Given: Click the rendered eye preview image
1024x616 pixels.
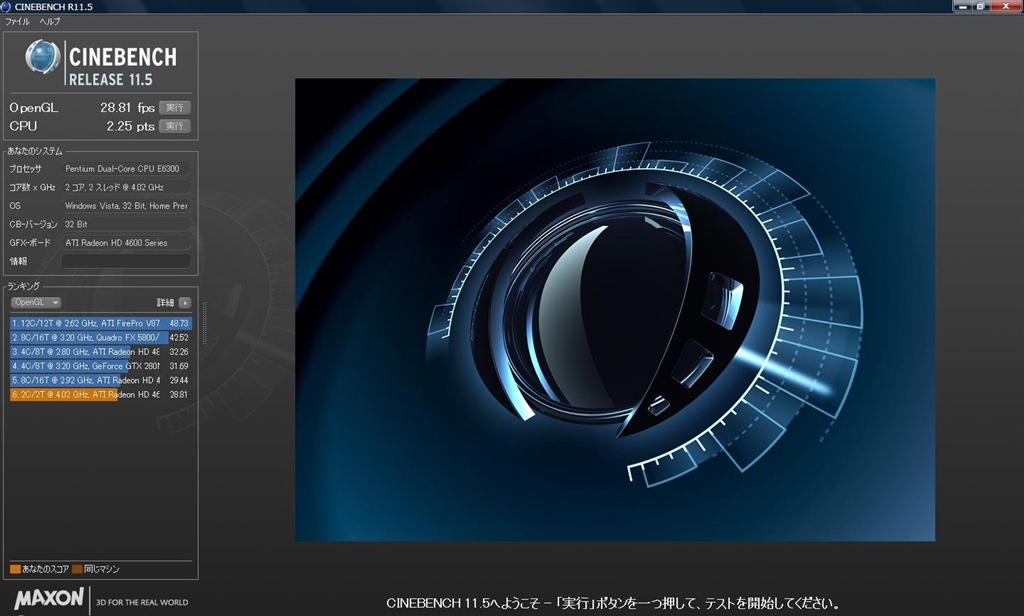Looking at the screenshot, I should [615, 310].
